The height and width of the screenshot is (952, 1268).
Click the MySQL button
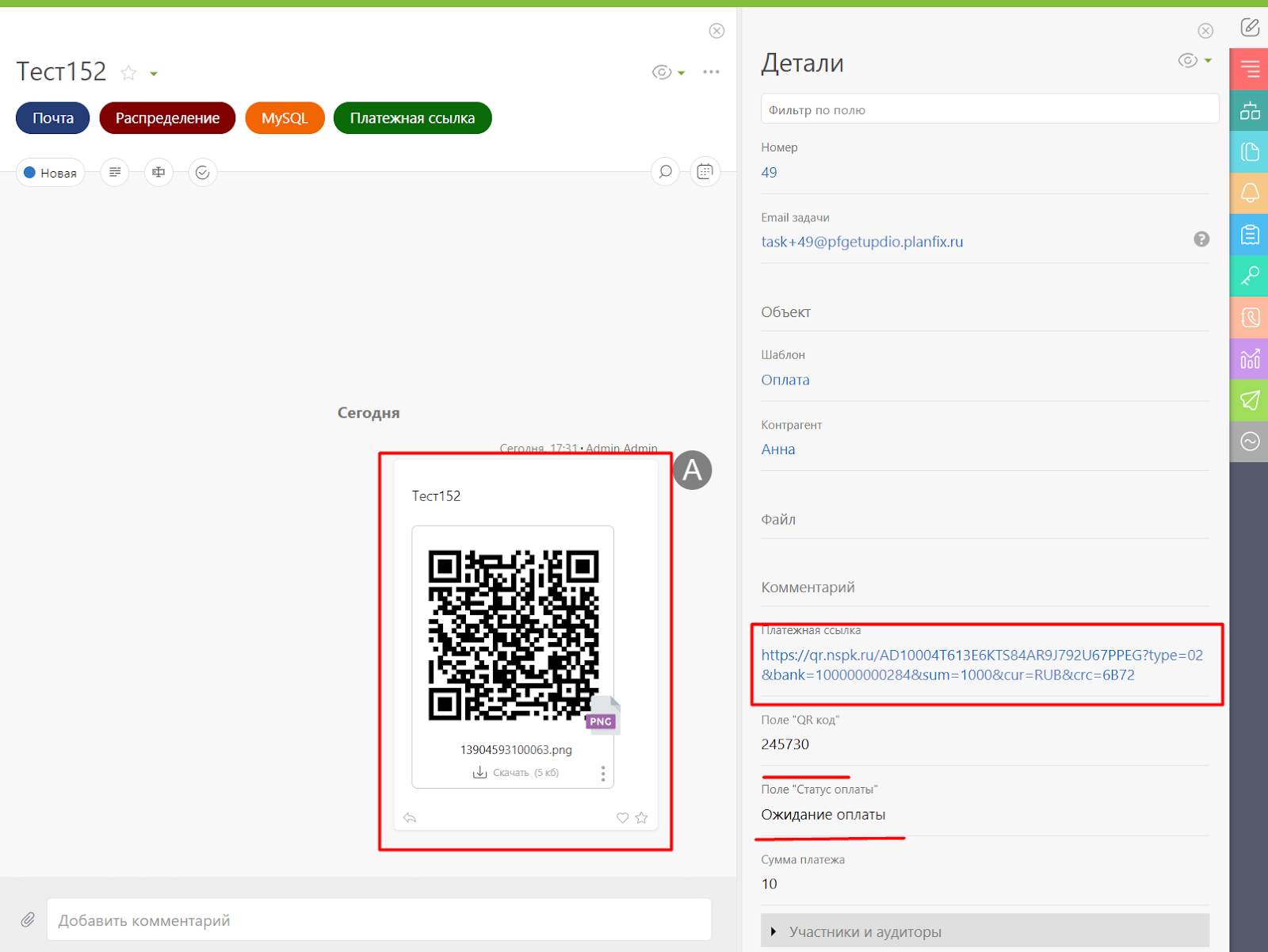pos(285,118)
